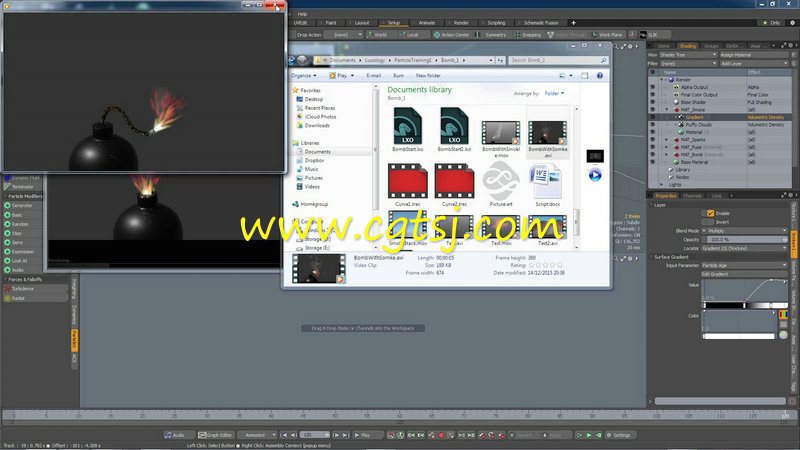Click play button in Explorer preview pane
The image size is (800, 450).
click(x=595, y=176)
